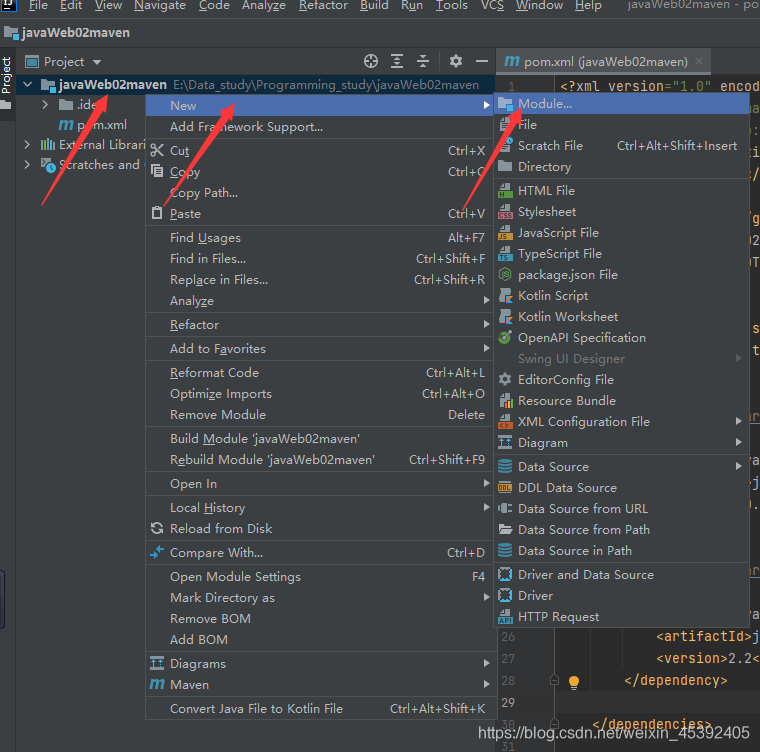Open the Refactor submenu in context menu

point(319,324)
